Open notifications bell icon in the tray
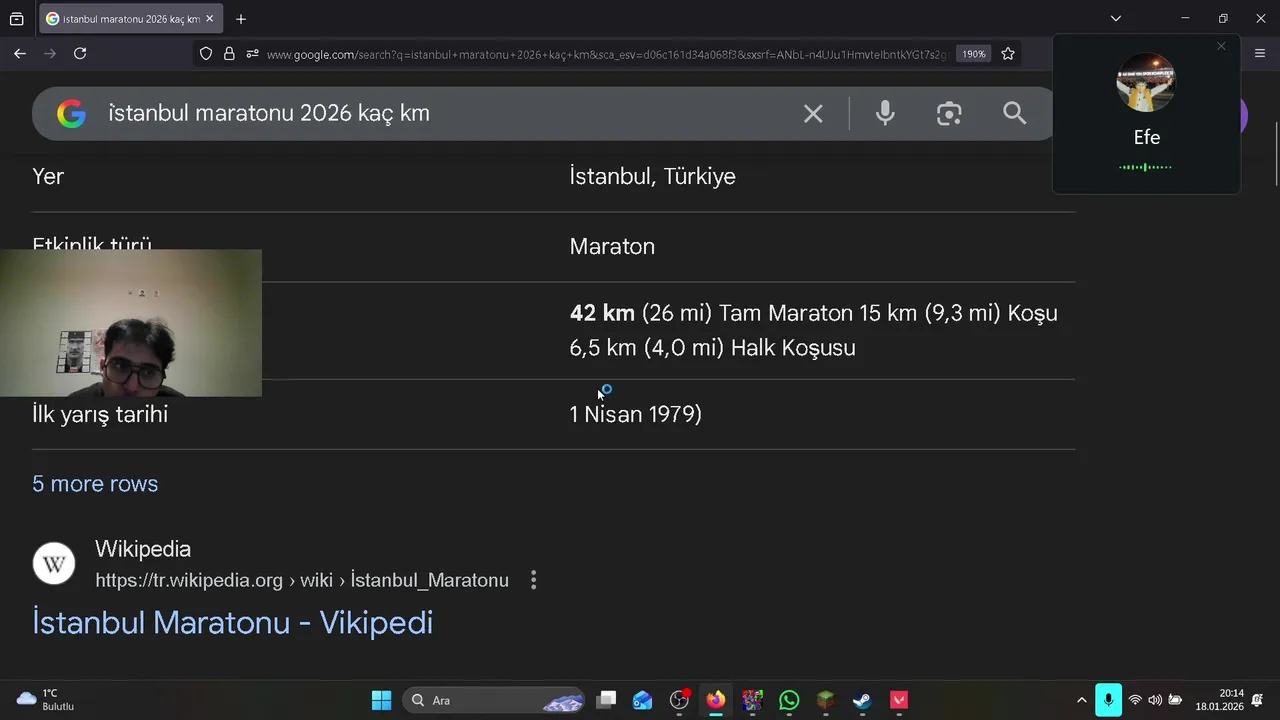The image size is (1280, 720). tap(1257, 700)
